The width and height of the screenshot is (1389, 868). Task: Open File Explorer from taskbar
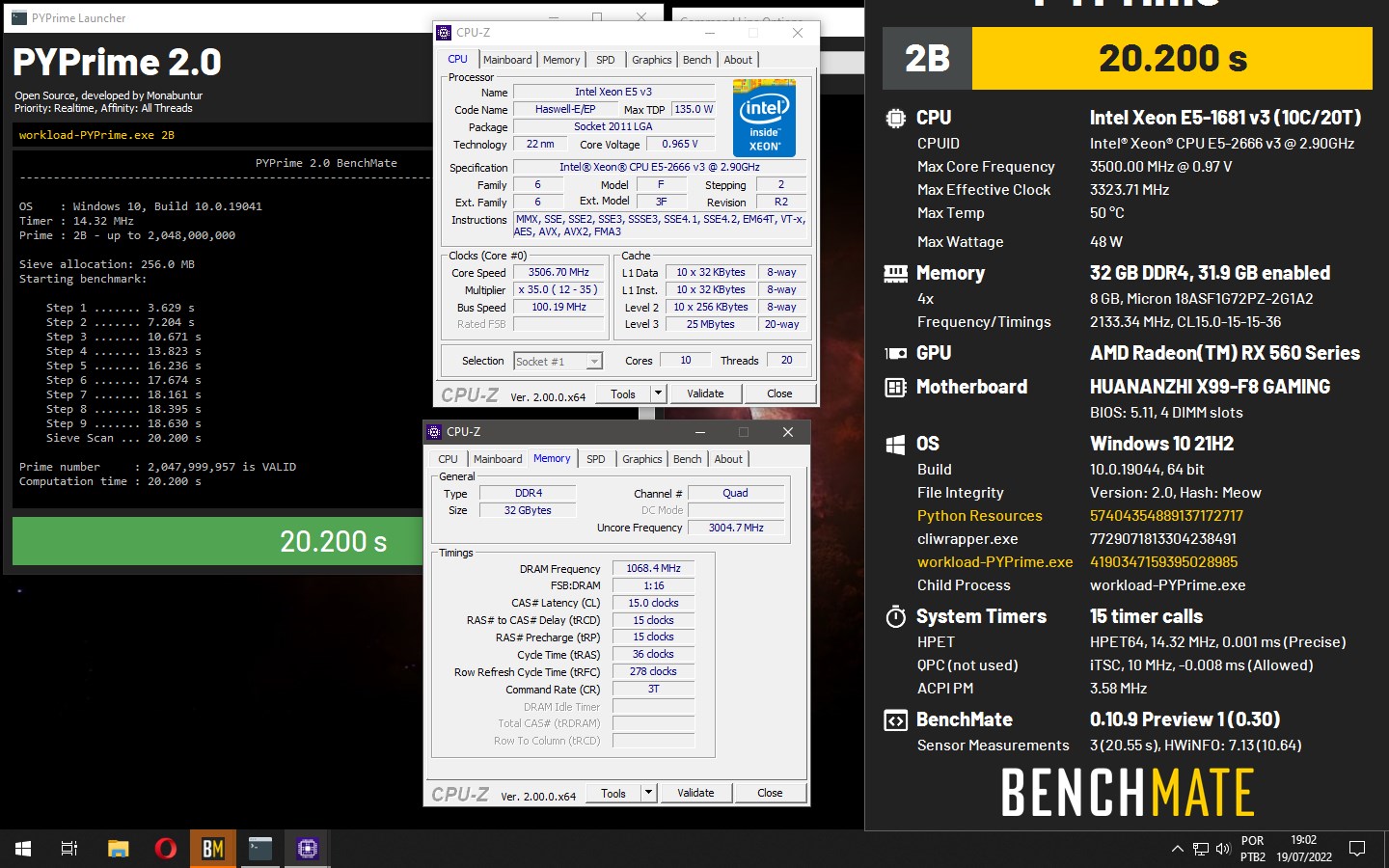pos(118,849)
